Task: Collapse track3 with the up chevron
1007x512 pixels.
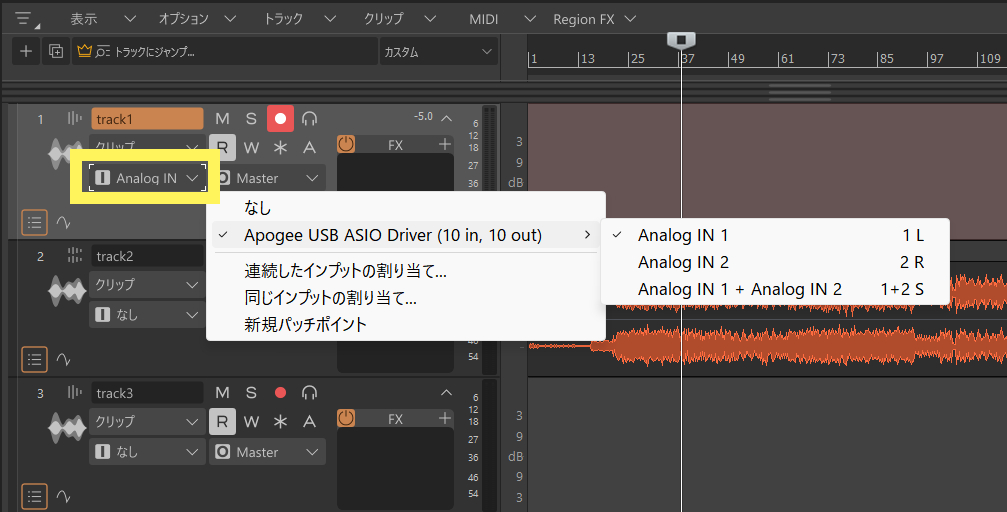Action: pyautogui.click(x=446, y=393)
